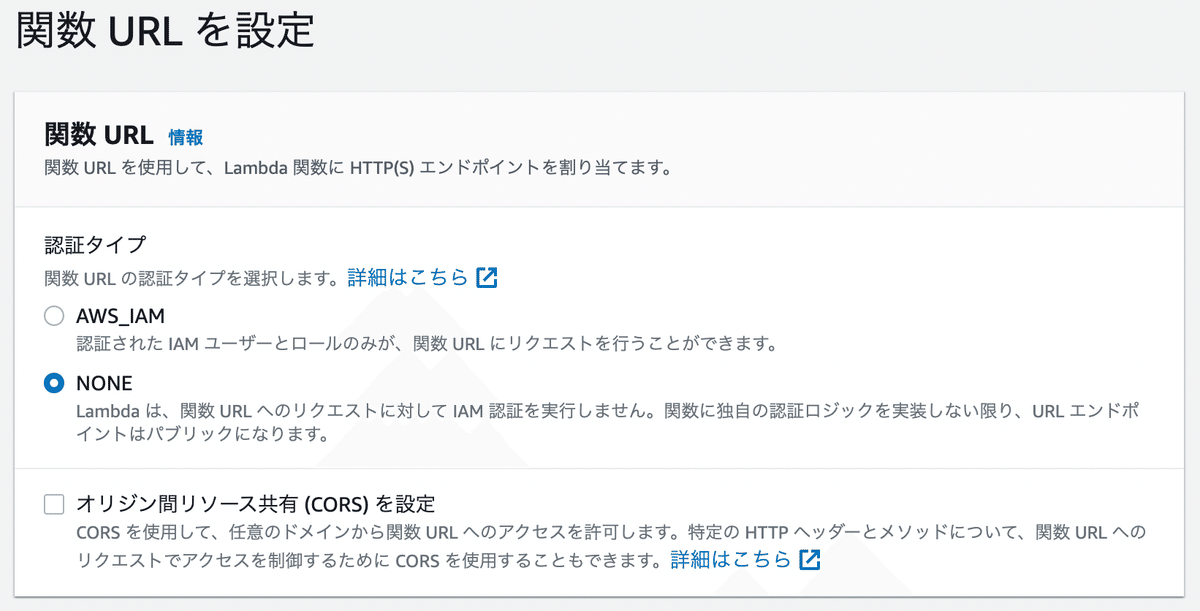Click the NONE description starting with Lambda は
The height and width of the screenshot is (611, 1200).
pos(610,422)
